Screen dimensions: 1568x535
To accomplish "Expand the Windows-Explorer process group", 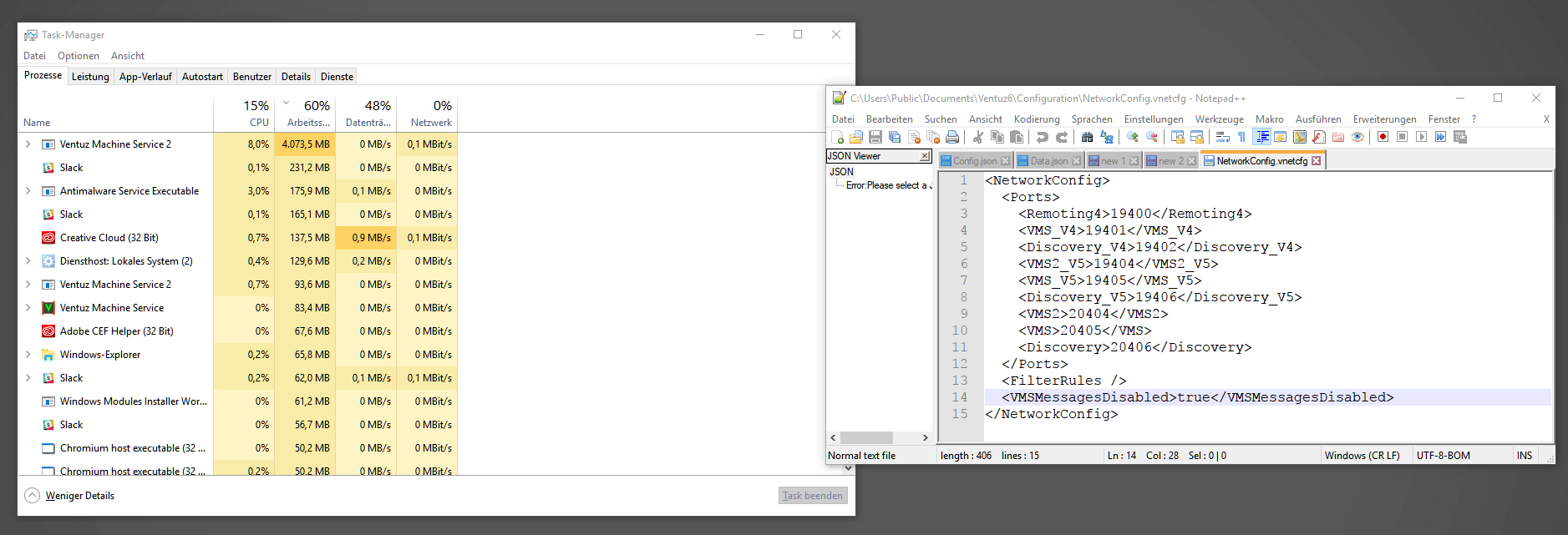I will [28, 355].
